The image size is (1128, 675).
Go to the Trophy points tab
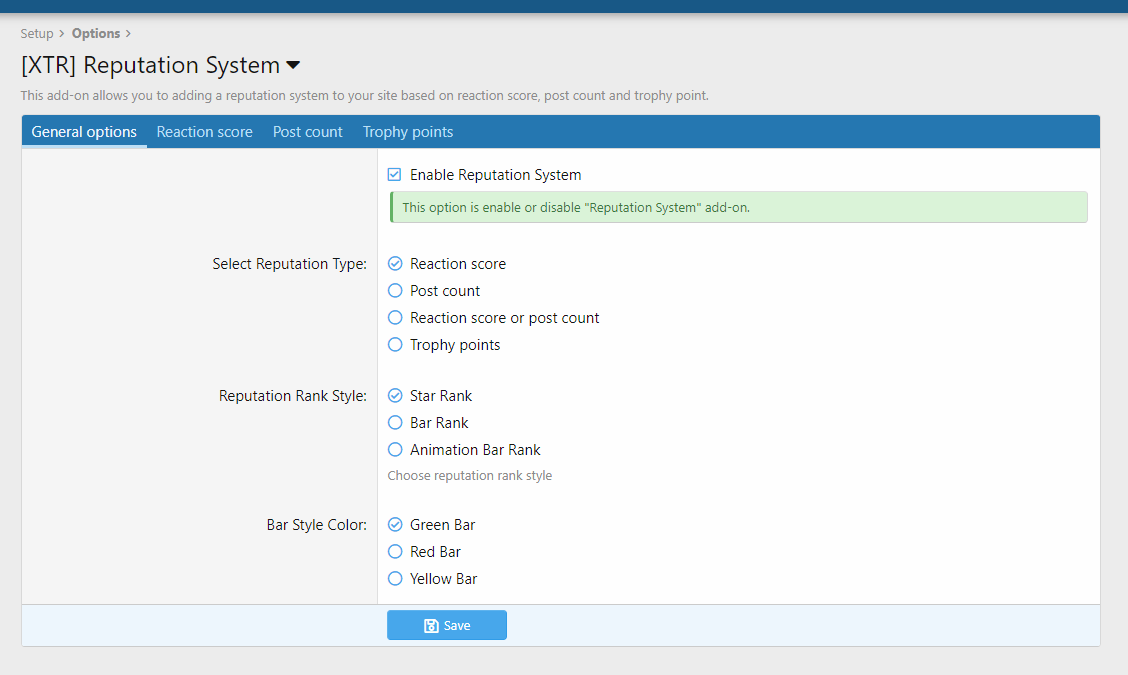(408, 132)
